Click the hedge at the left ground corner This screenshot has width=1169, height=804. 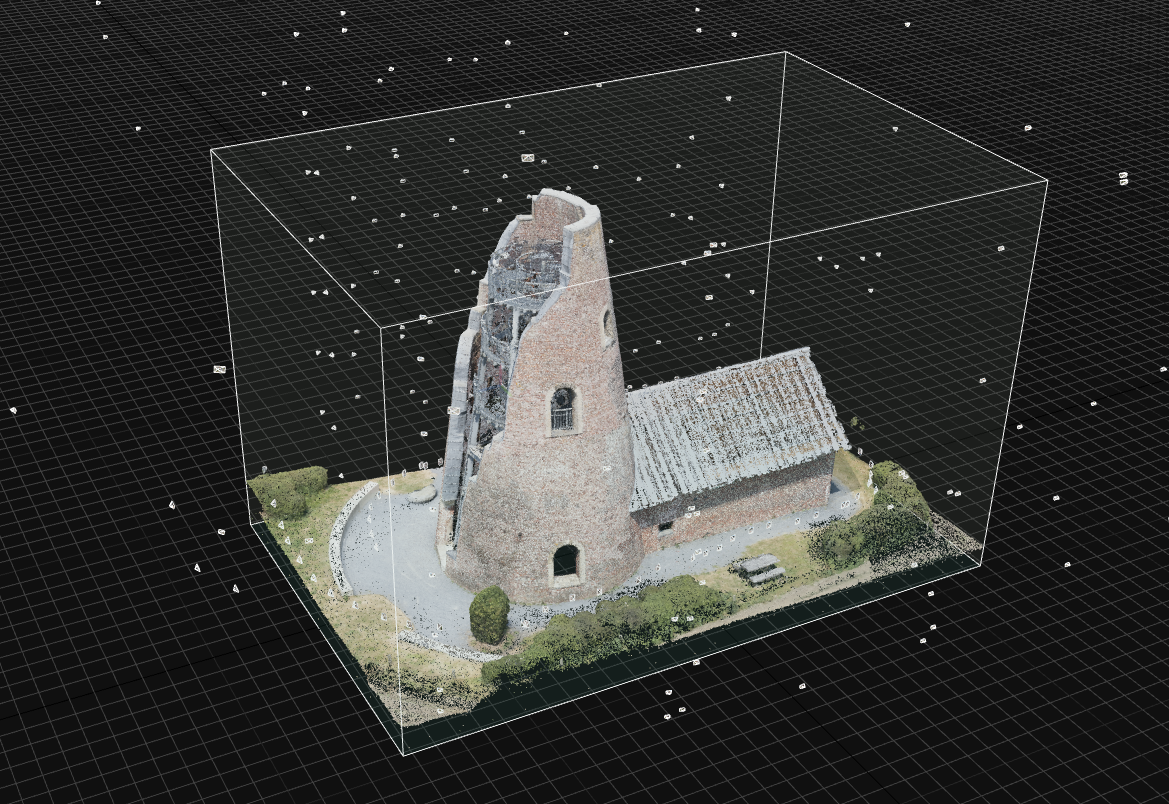click(287, 490)
